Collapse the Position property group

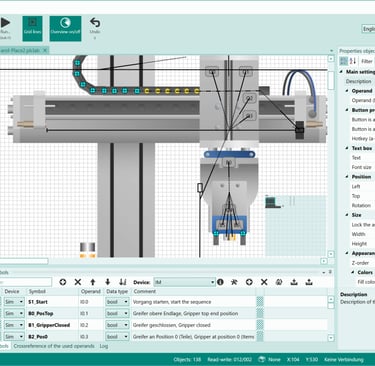(347, 177)
